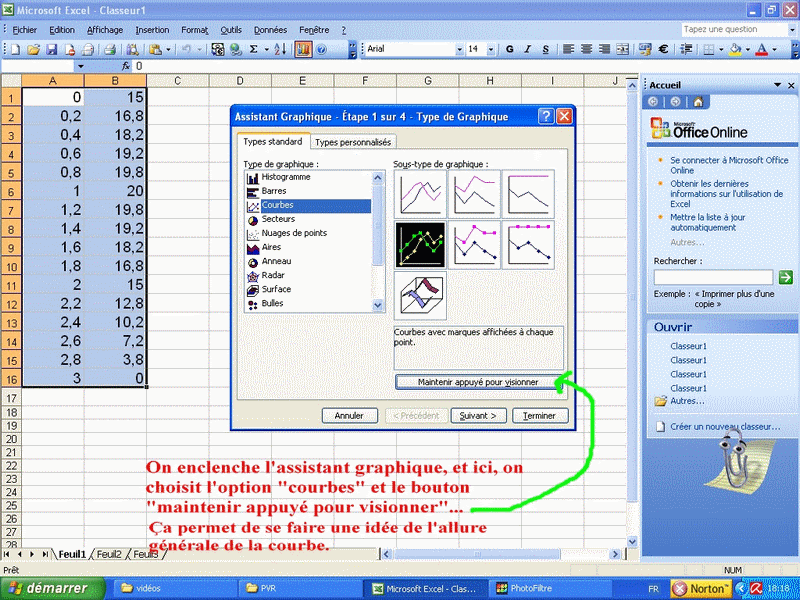The image size is (800, 600).
Task: Create a new workbook with the New icon
Action: coord(15,49)
